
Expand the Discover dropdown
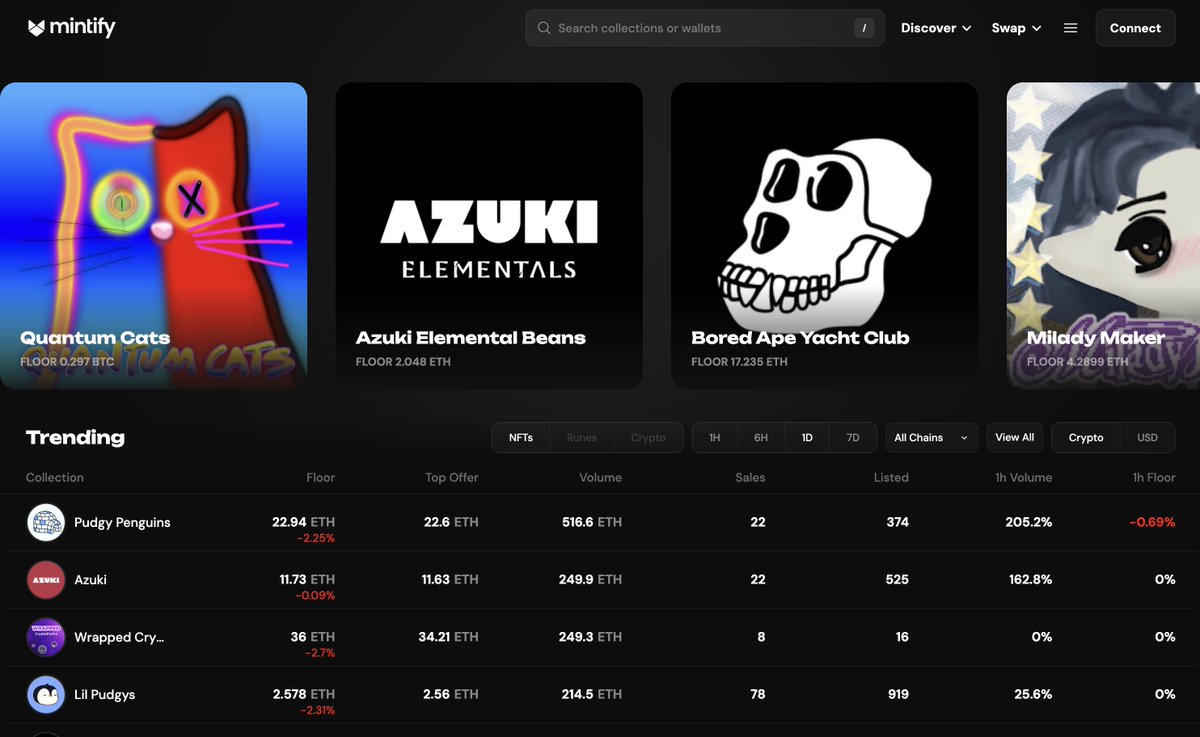click(x=936, y=28)
